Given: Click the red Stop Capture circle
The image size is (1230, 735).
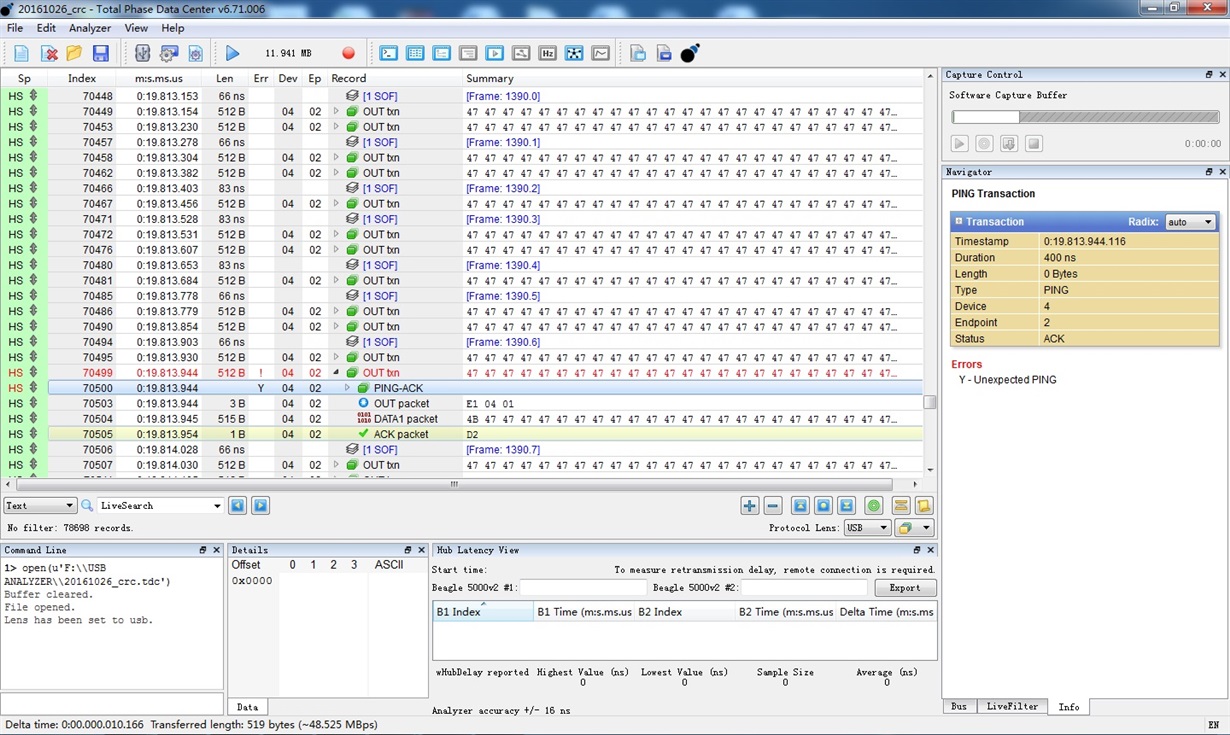Looking at the screenshot, I should 348,53.
